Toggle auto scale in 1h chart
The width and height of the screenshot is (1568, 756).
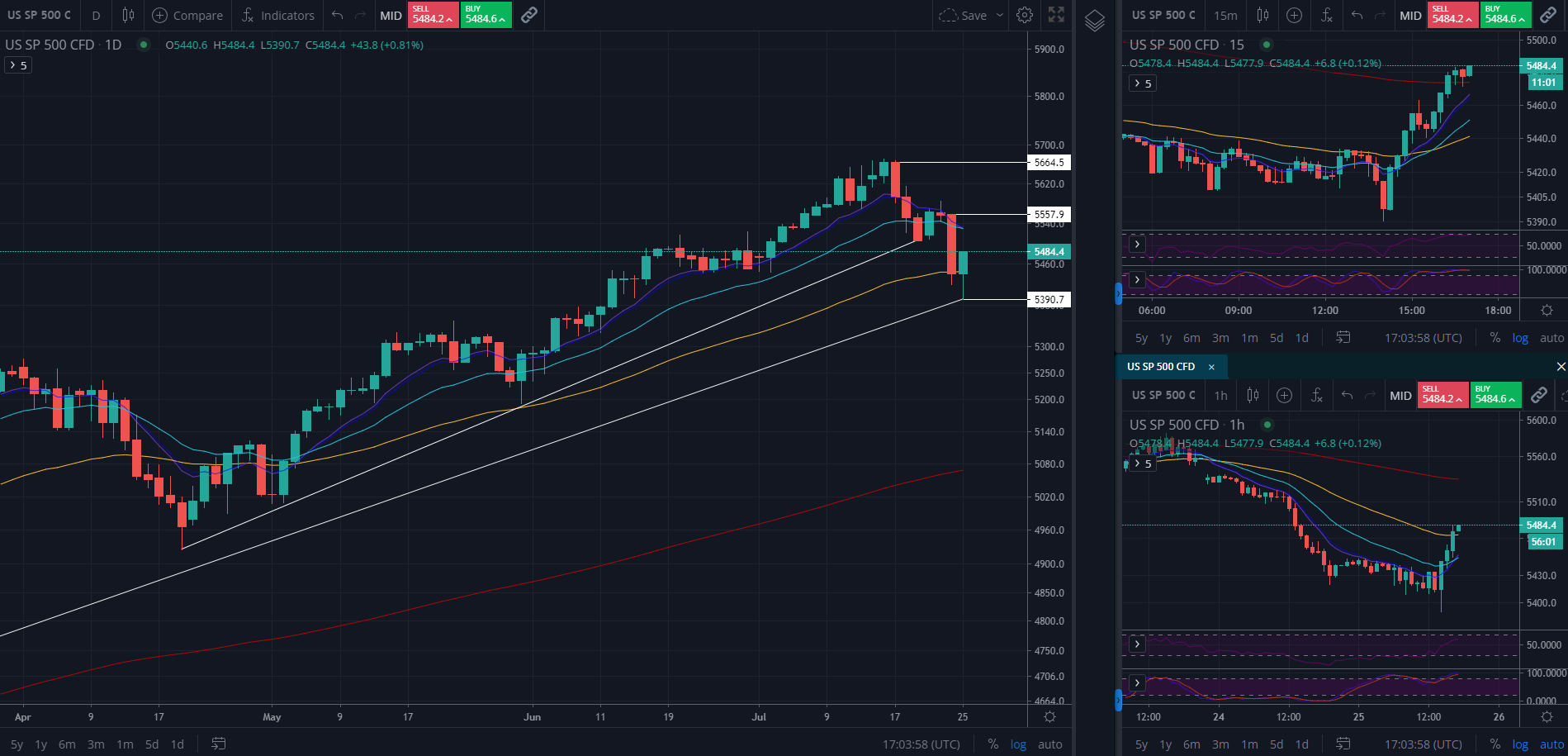pyautogui.click(x=1551, y=744)
